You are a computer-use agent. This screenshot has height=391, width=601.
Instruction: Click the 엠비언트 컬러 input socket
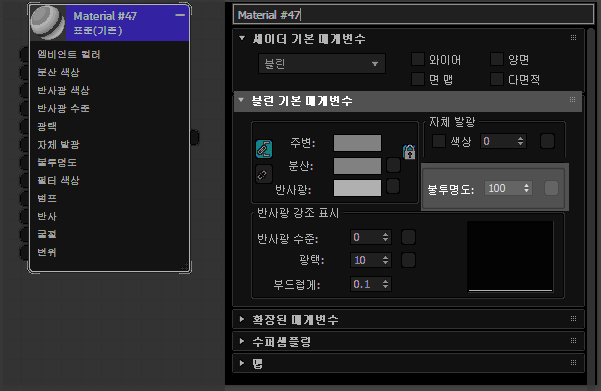[25, 54]
